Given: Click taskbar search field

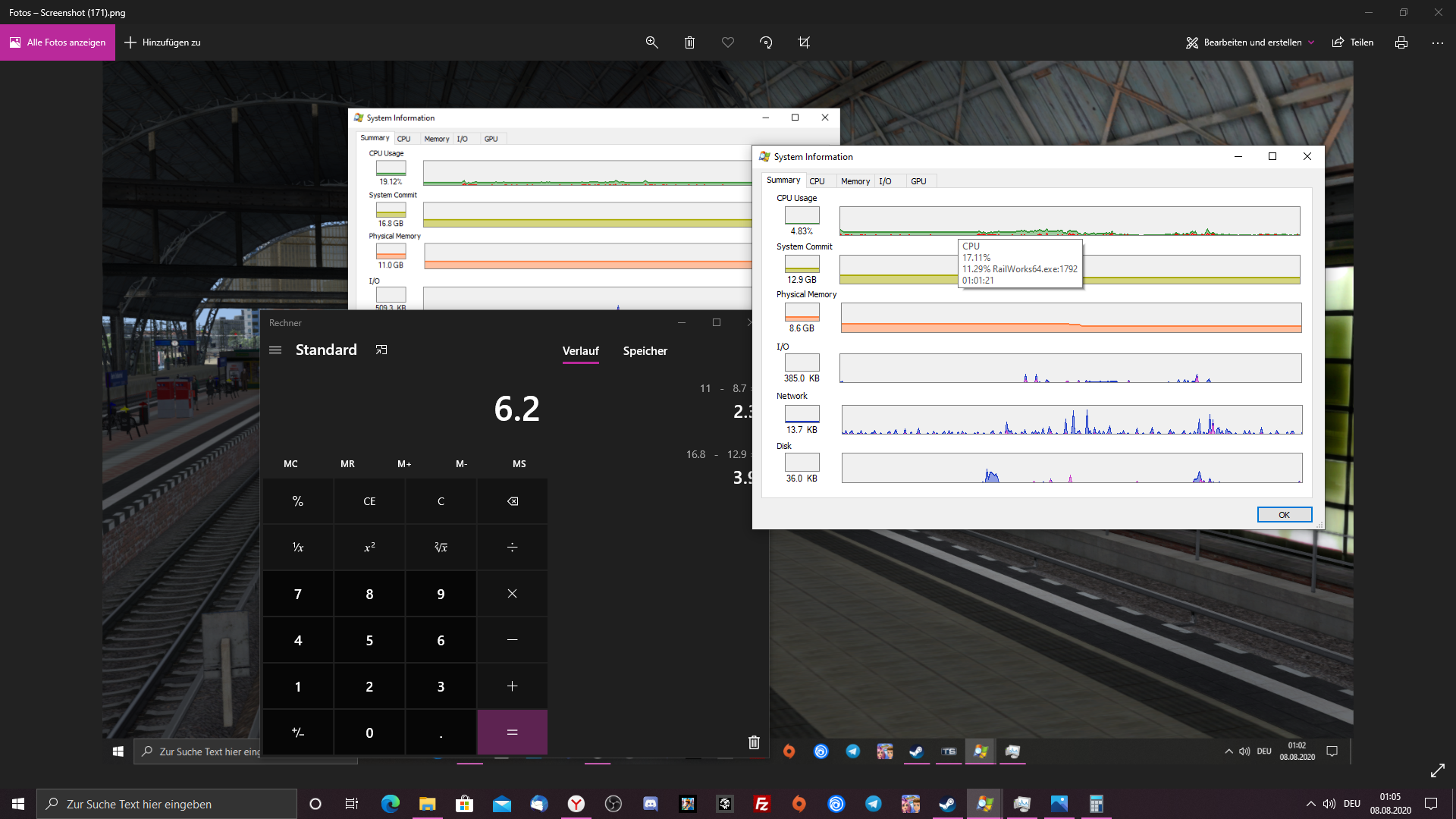Looking at the screenshot, I should pyautogui.click(x=167, y=804).
